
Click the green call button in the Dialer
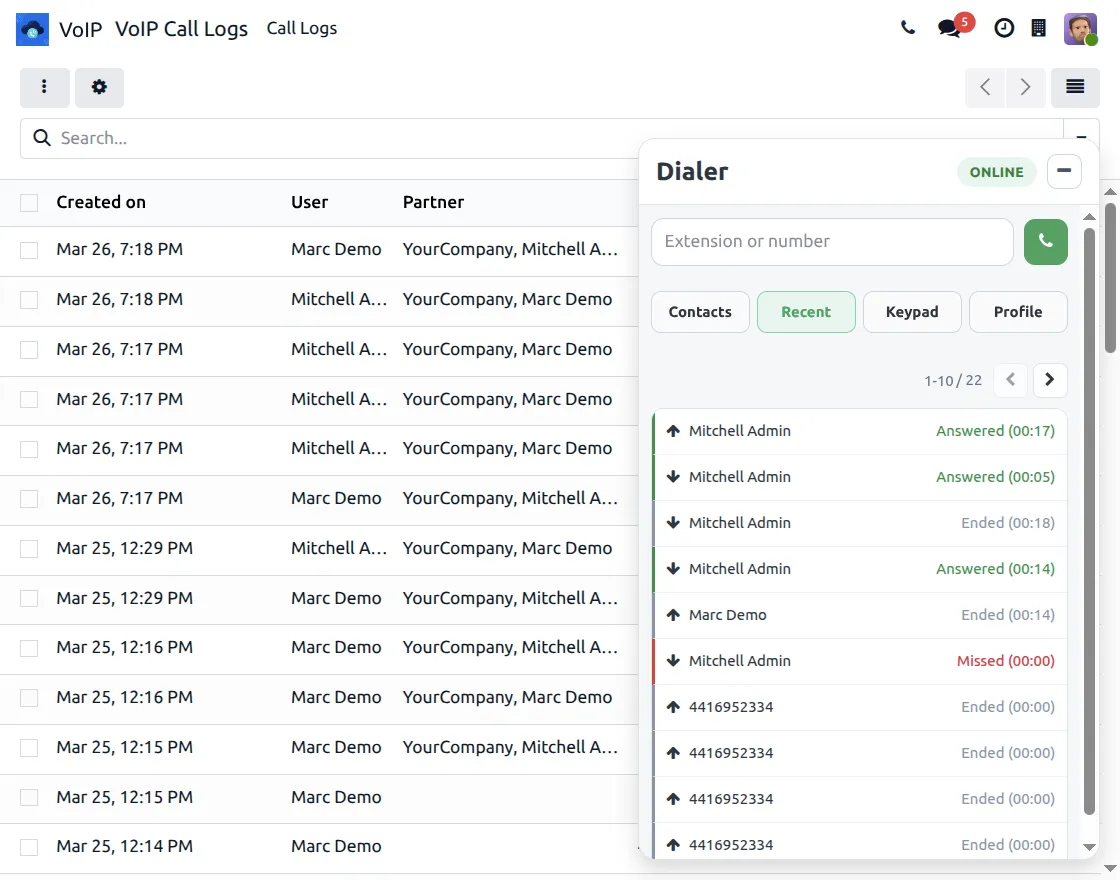point(1045,241)
